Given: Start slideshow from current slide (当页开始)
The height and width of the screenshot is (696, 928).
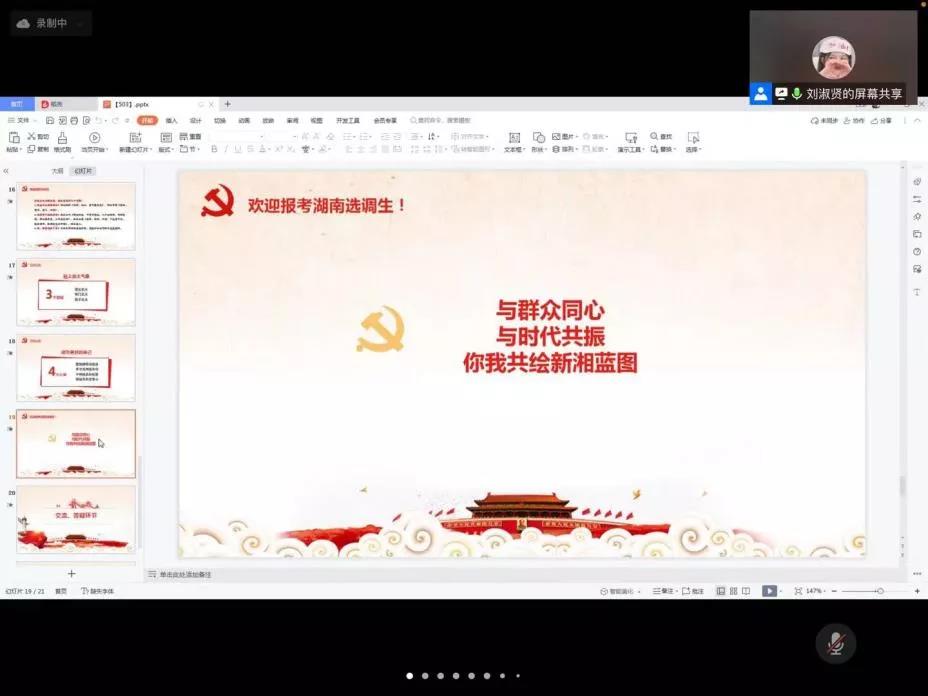Looking at the screenshot, I should [95, 138].
